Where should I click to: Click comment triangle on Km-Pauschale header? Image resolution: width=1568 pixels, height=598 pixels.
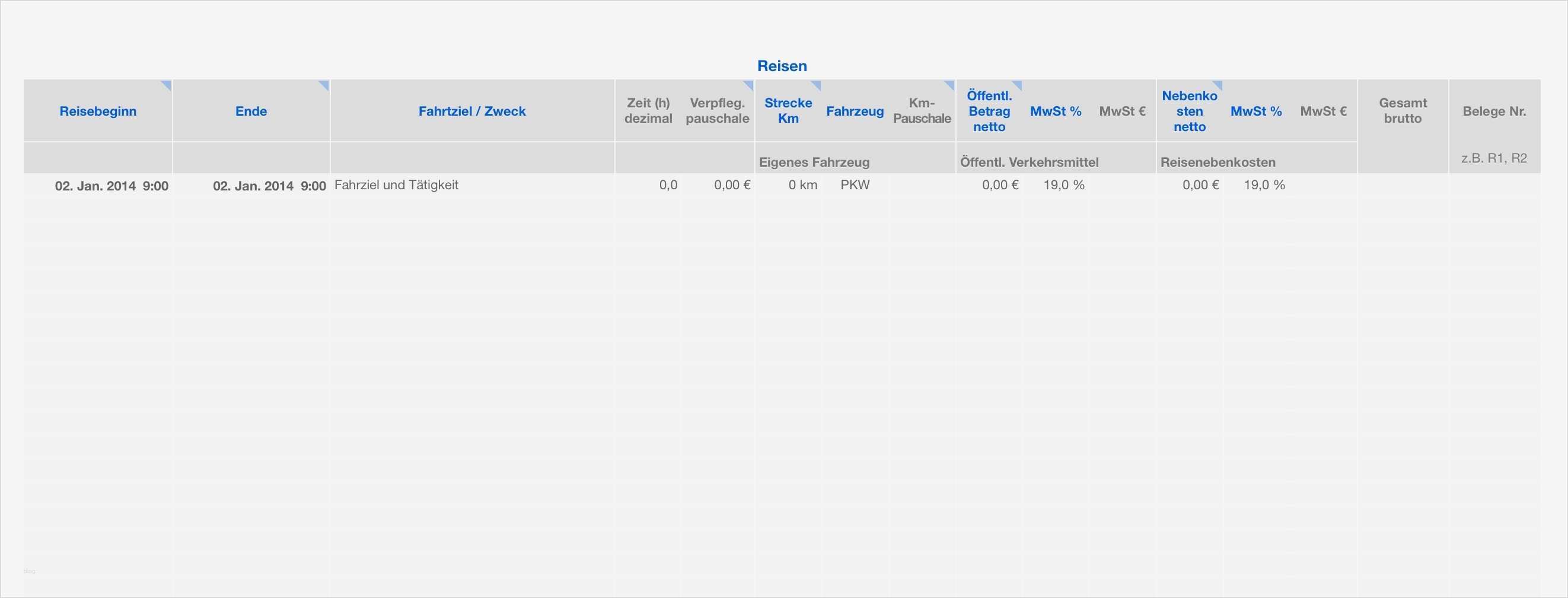coord(949,85)
